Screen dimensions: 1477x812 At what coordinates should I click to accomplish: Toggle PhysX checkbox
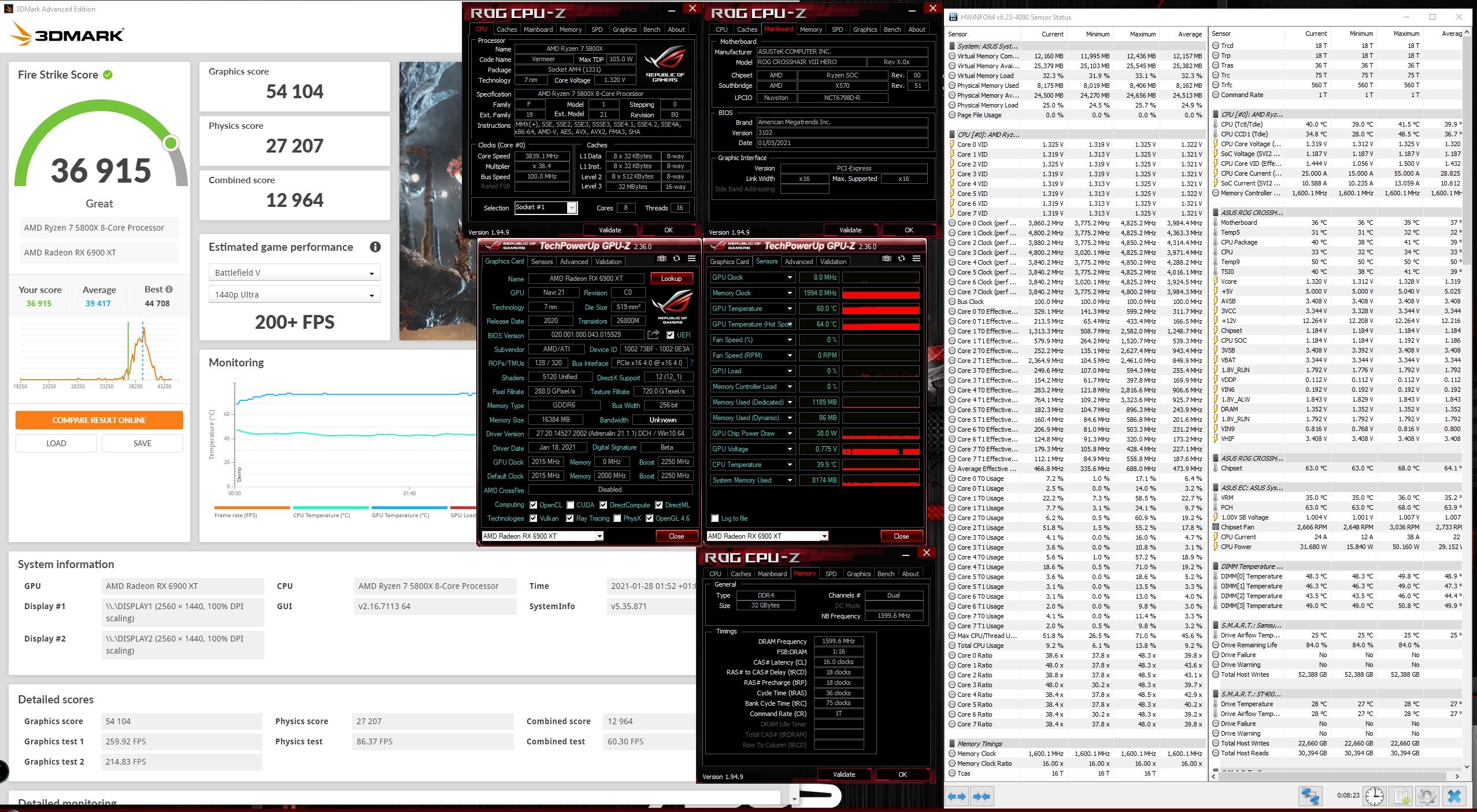click(x=617, y=518)
